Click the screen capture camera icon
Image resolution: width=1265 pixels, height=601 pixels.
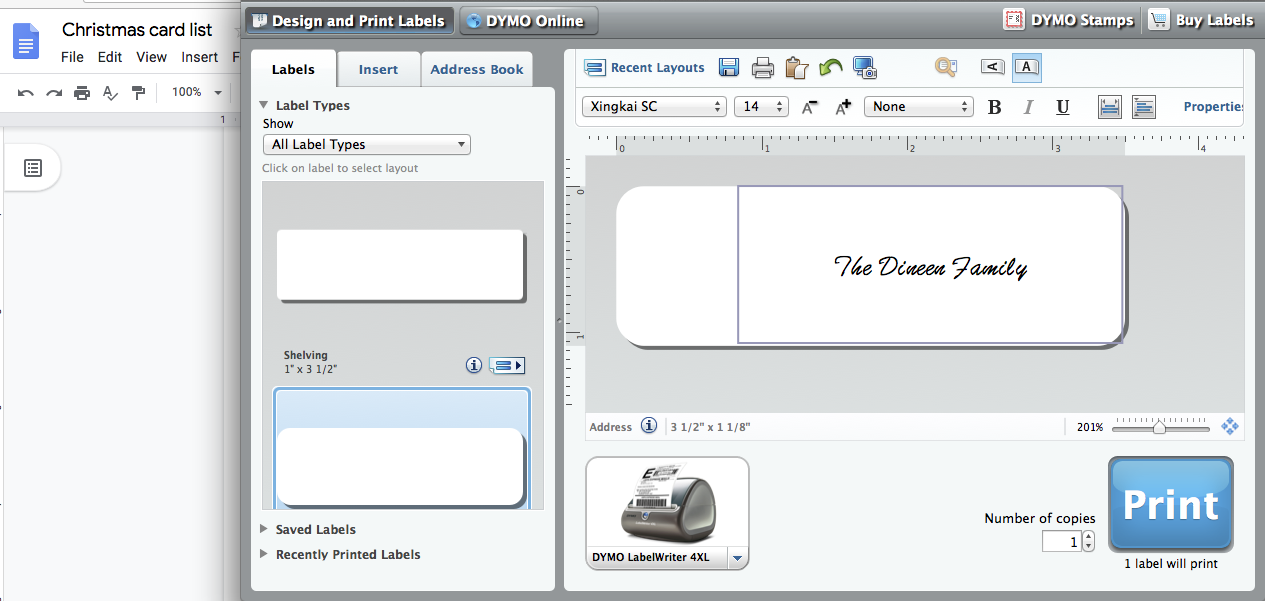(x=865, y=68)
